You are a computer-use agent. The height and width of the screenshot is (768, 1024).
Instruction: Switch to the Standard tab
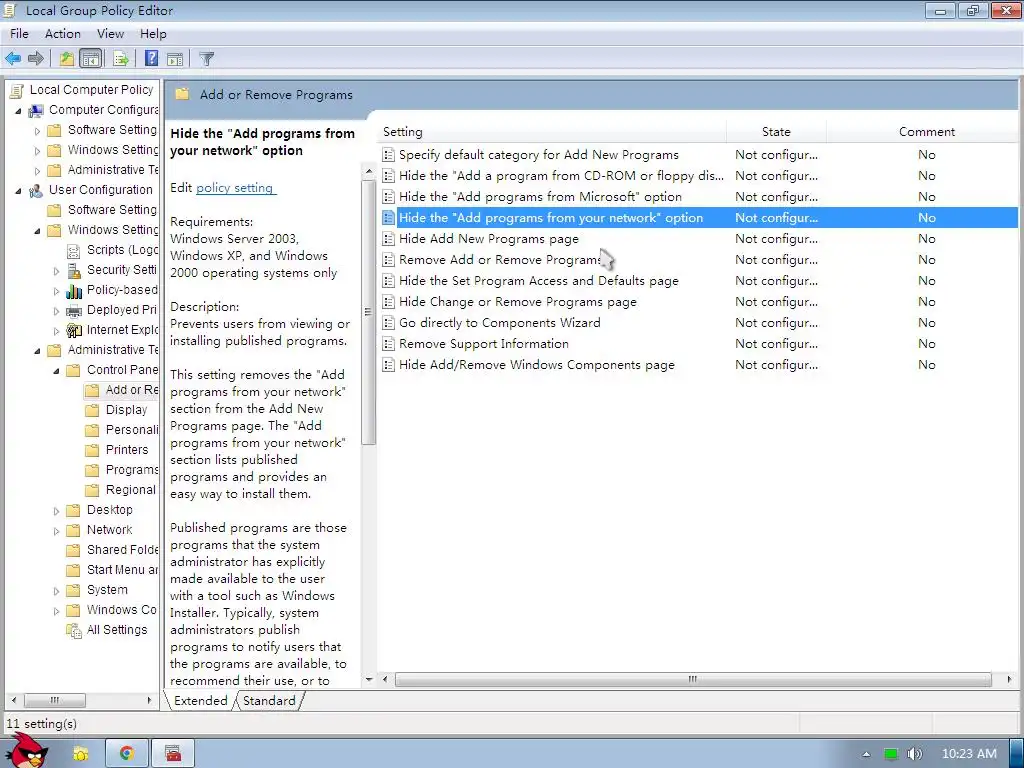point(269,701)
